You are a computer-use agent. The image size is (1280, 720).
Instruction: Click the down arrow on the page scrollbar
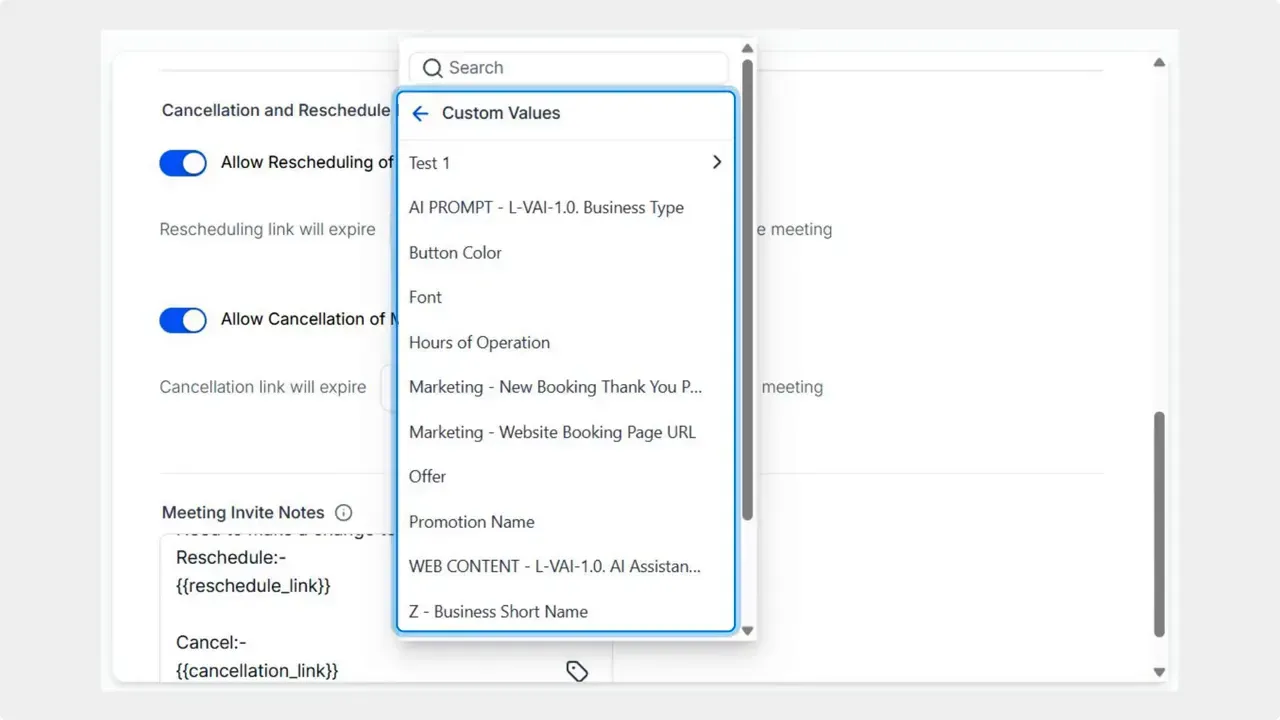tap(1159, 671)
